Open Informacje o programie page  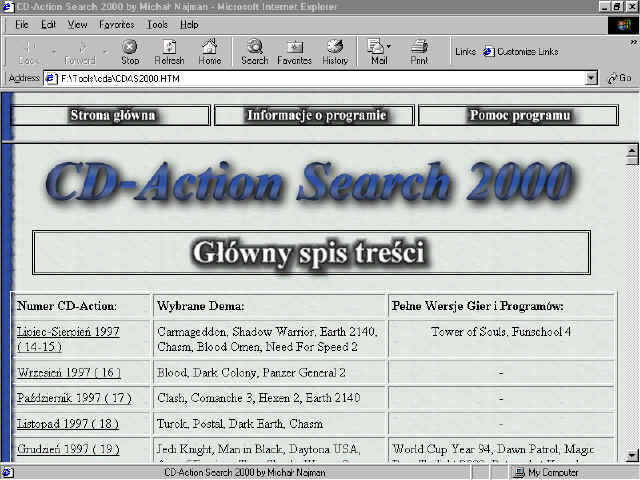[316, 115]
